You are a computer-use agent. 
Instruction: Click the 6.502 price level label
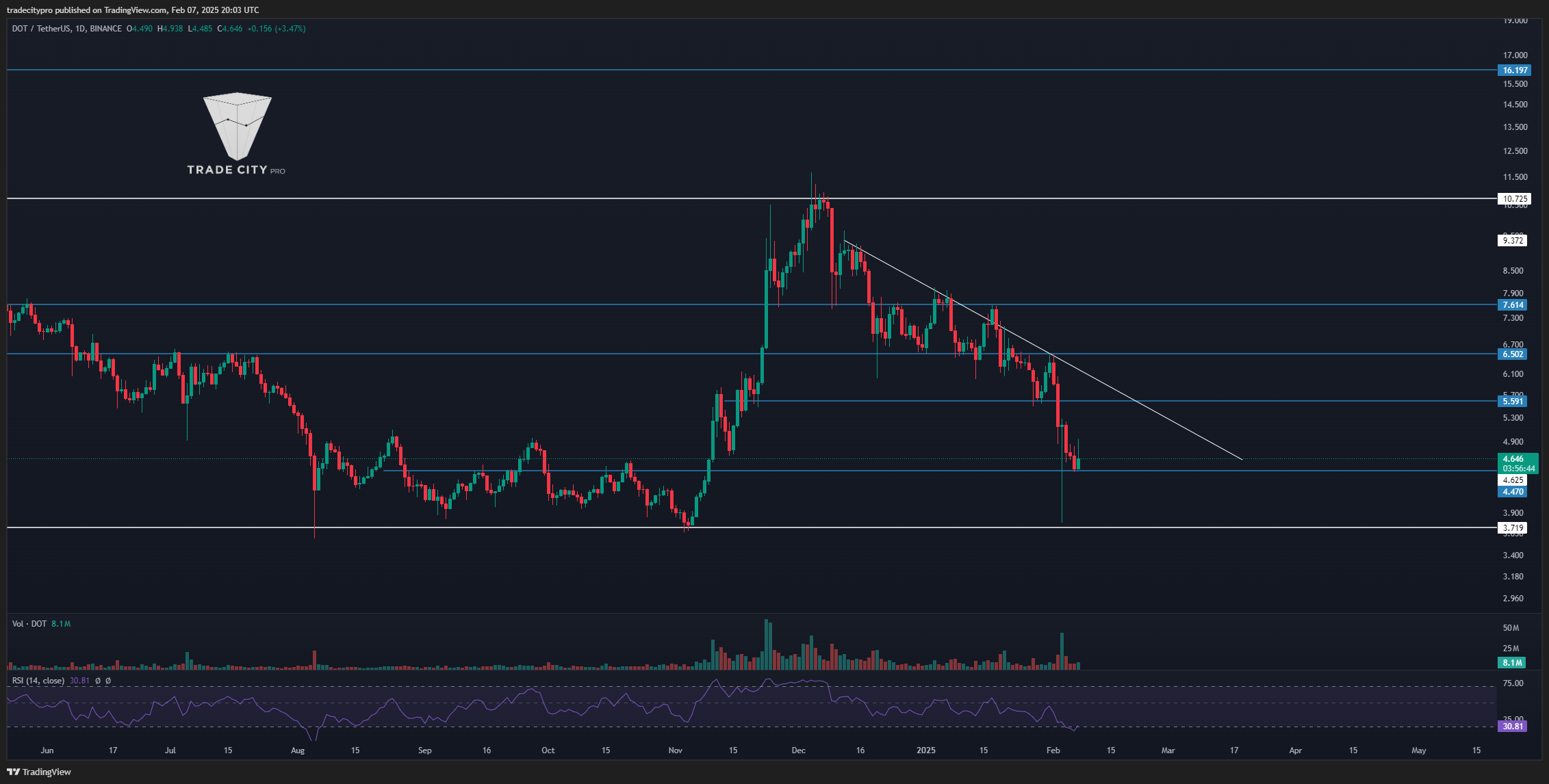(x=1512, y=354)
